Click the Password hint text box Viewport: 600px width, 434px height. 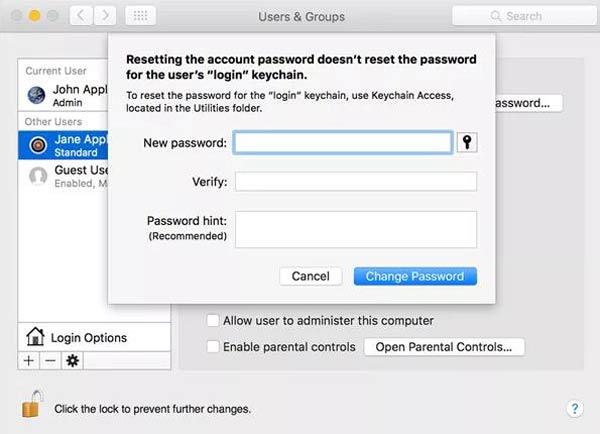pos(356,229)
